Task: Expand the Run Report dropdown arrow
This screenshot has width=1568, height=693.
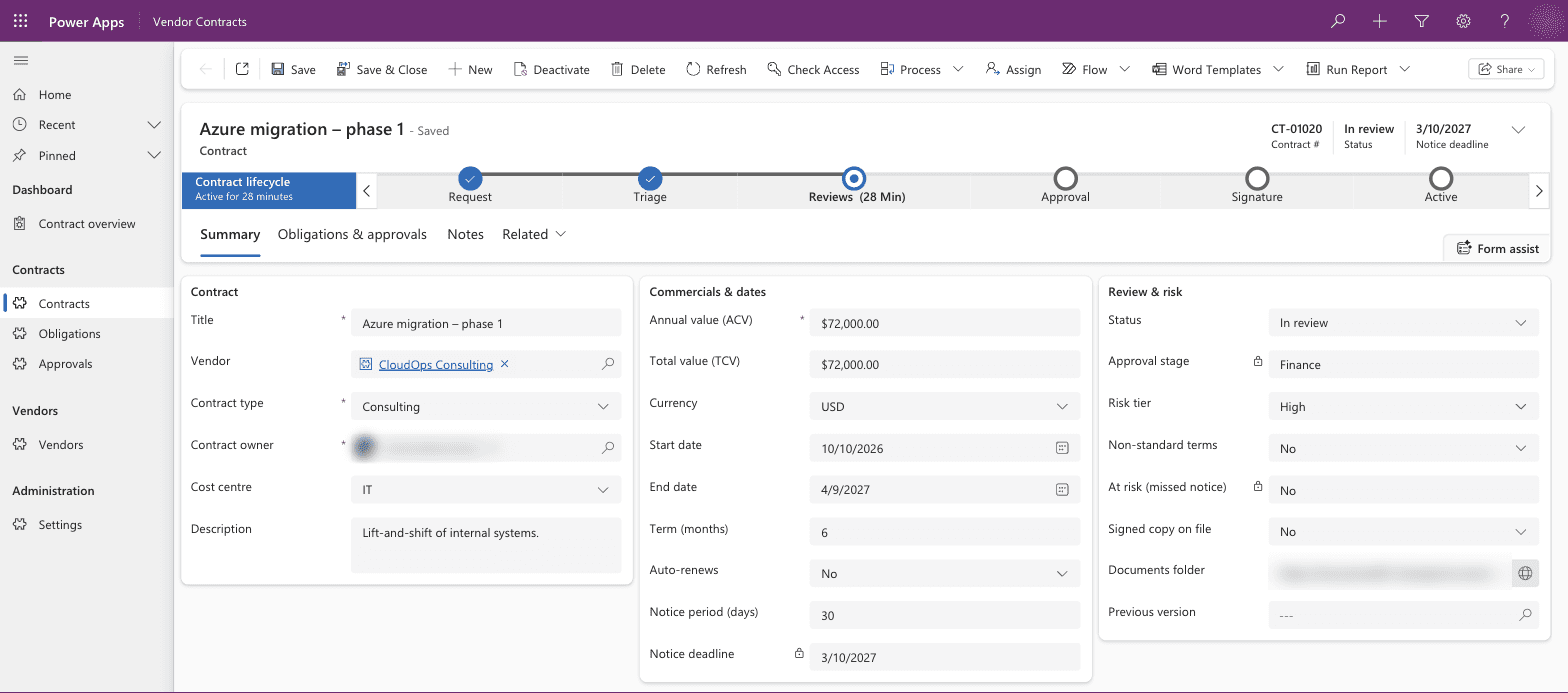Action: click(1405, 69)
